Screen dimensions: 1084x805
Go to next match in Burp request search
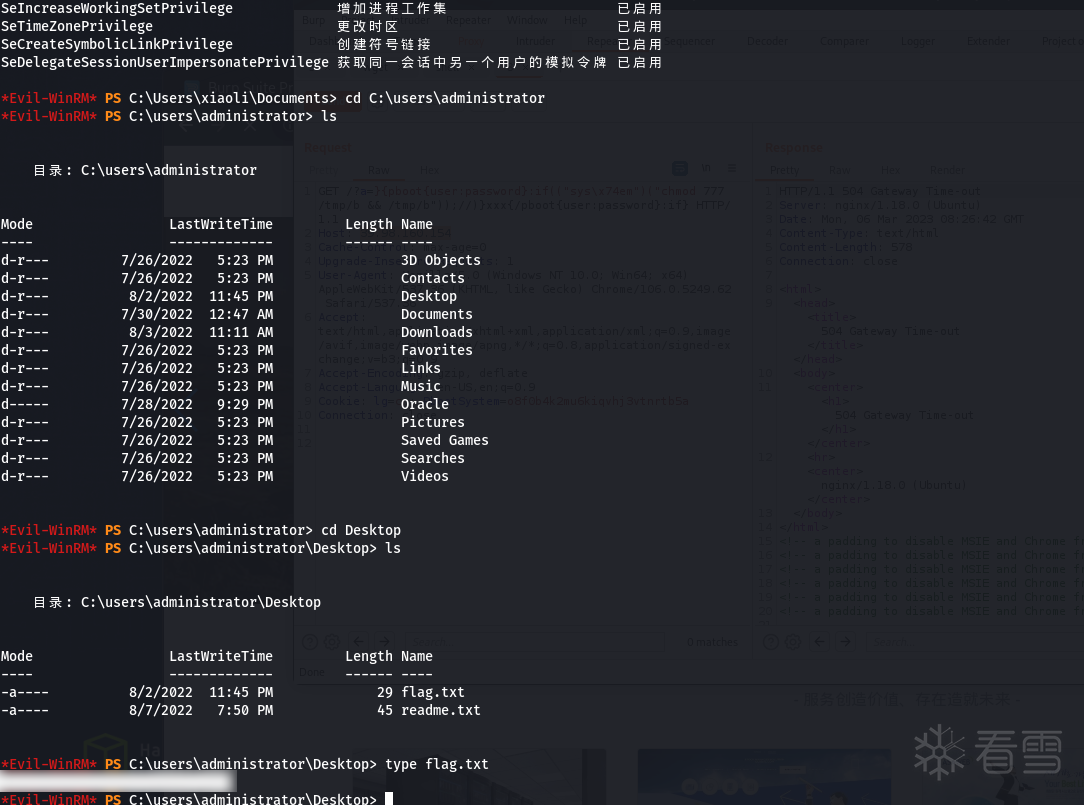(x=384, y=642)
